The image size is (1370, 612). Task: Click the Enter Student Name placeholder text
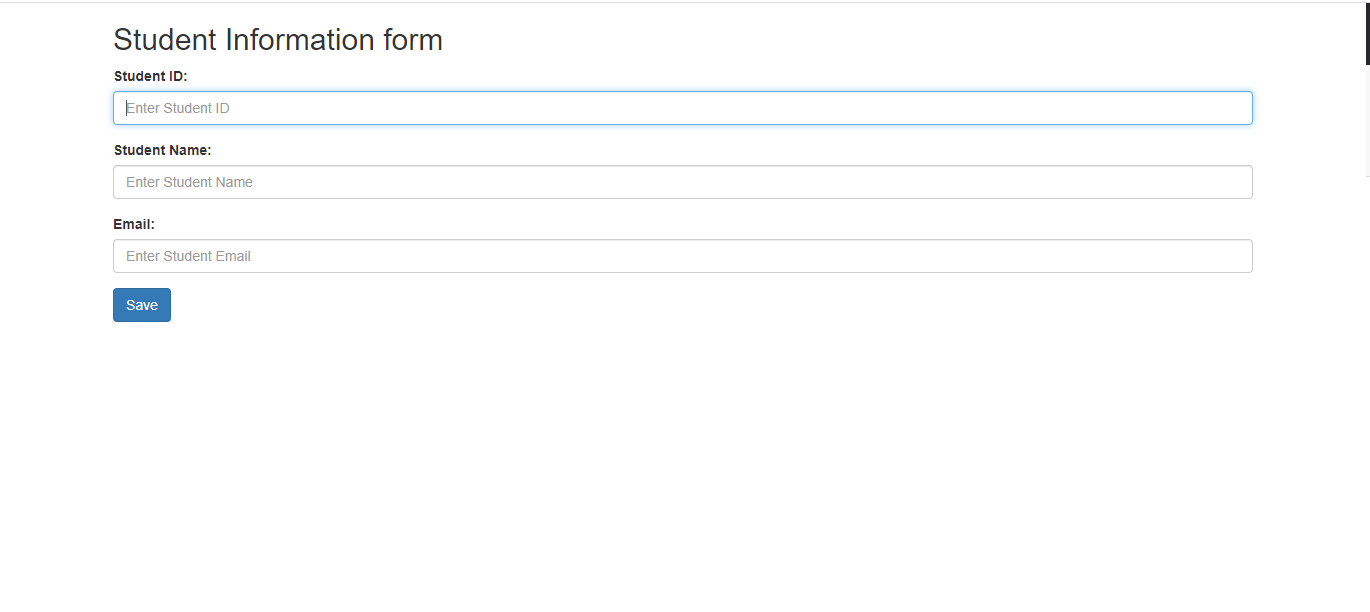[189, 181]
